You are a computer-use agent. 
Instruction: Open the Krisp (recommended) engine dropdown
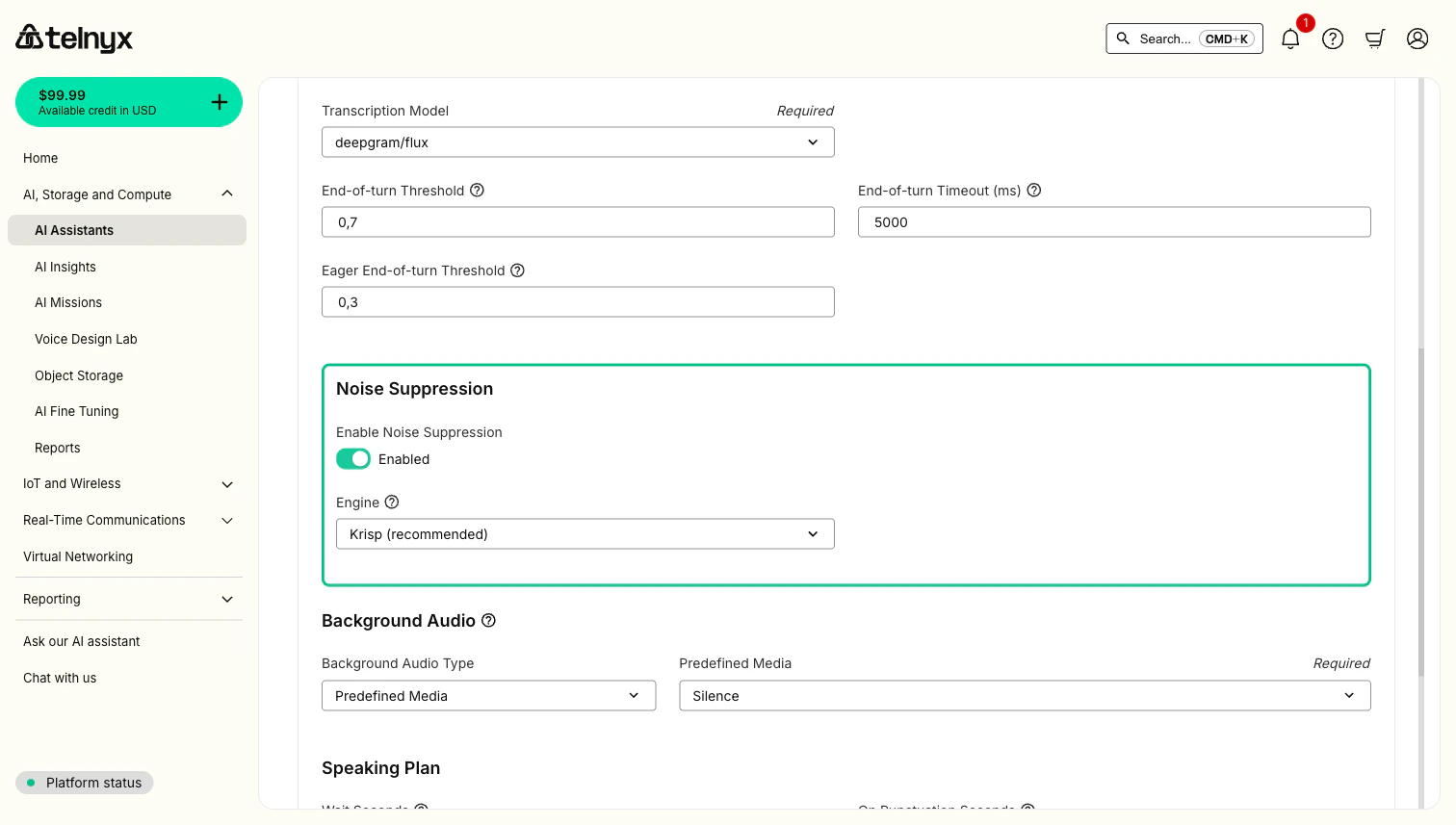click(585, 534)
